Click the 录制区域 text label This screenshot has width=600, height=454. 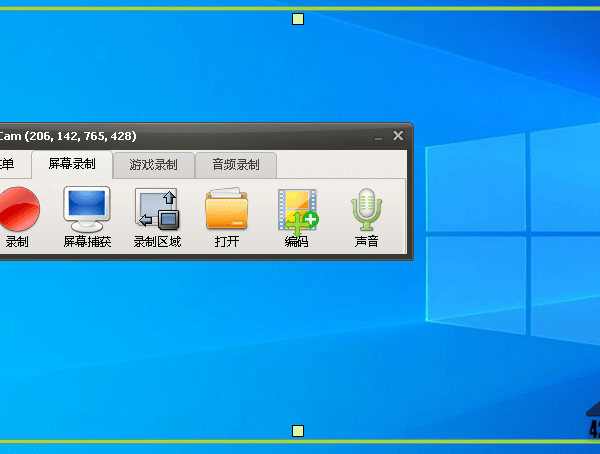157,242
